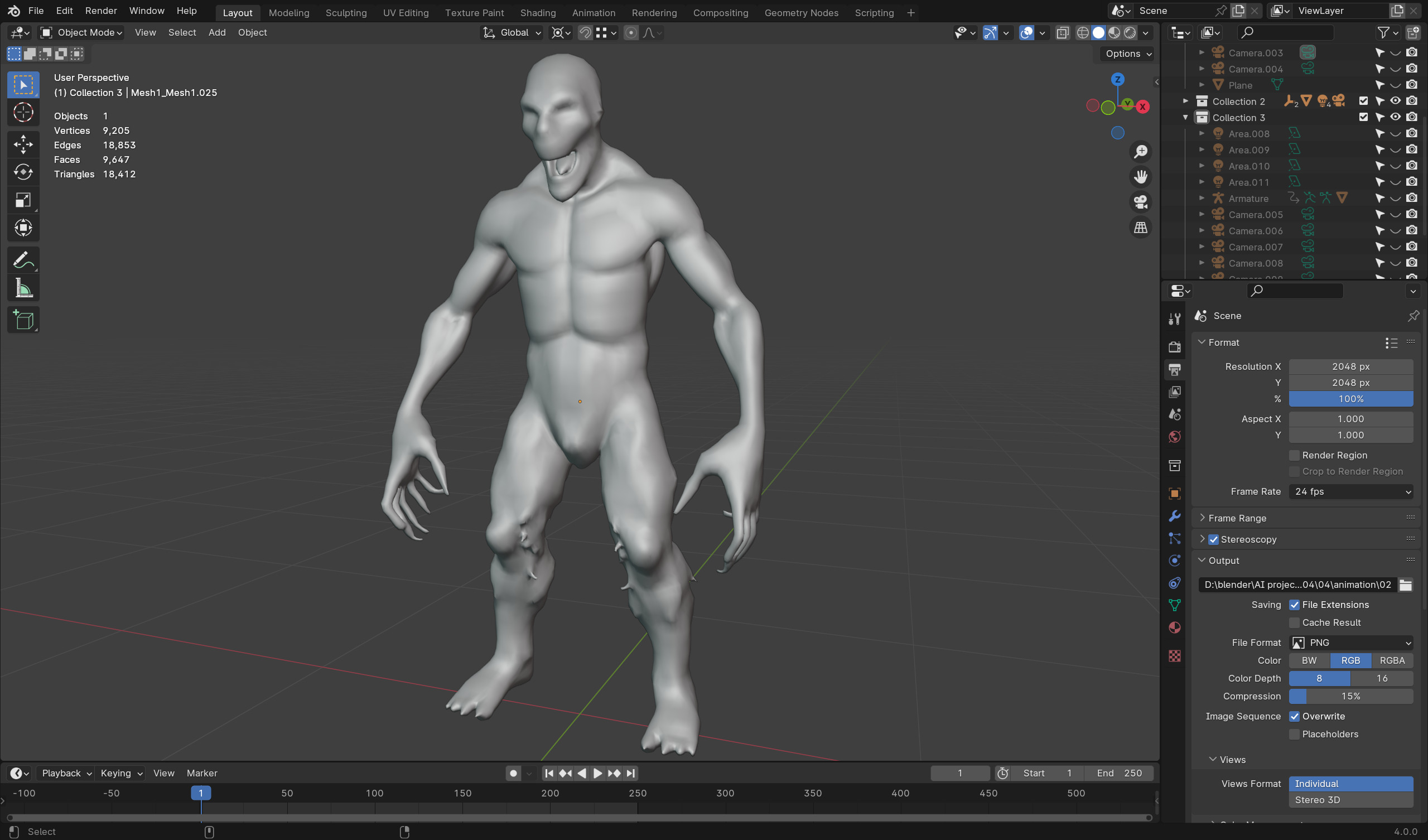Toggle camera view icon in viewport
Image resolution: width=1428 pixels, height=840 pixels.
pos(1140,202)
